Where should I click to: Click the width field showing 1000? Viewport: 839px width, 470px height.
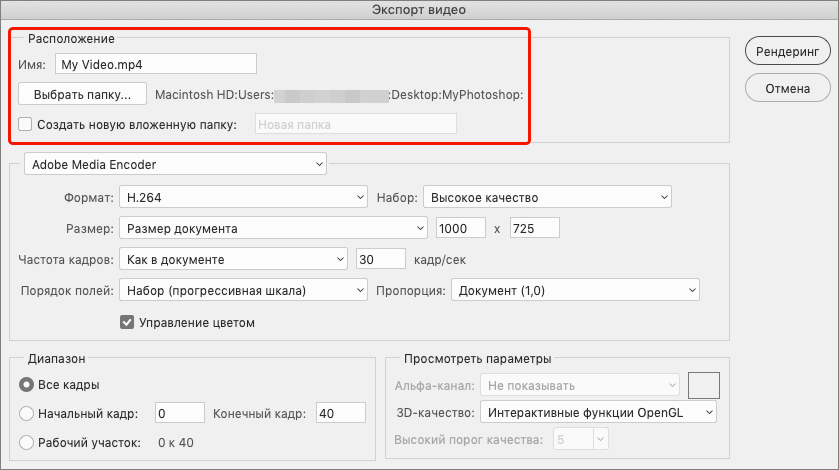tap(461, 228)
